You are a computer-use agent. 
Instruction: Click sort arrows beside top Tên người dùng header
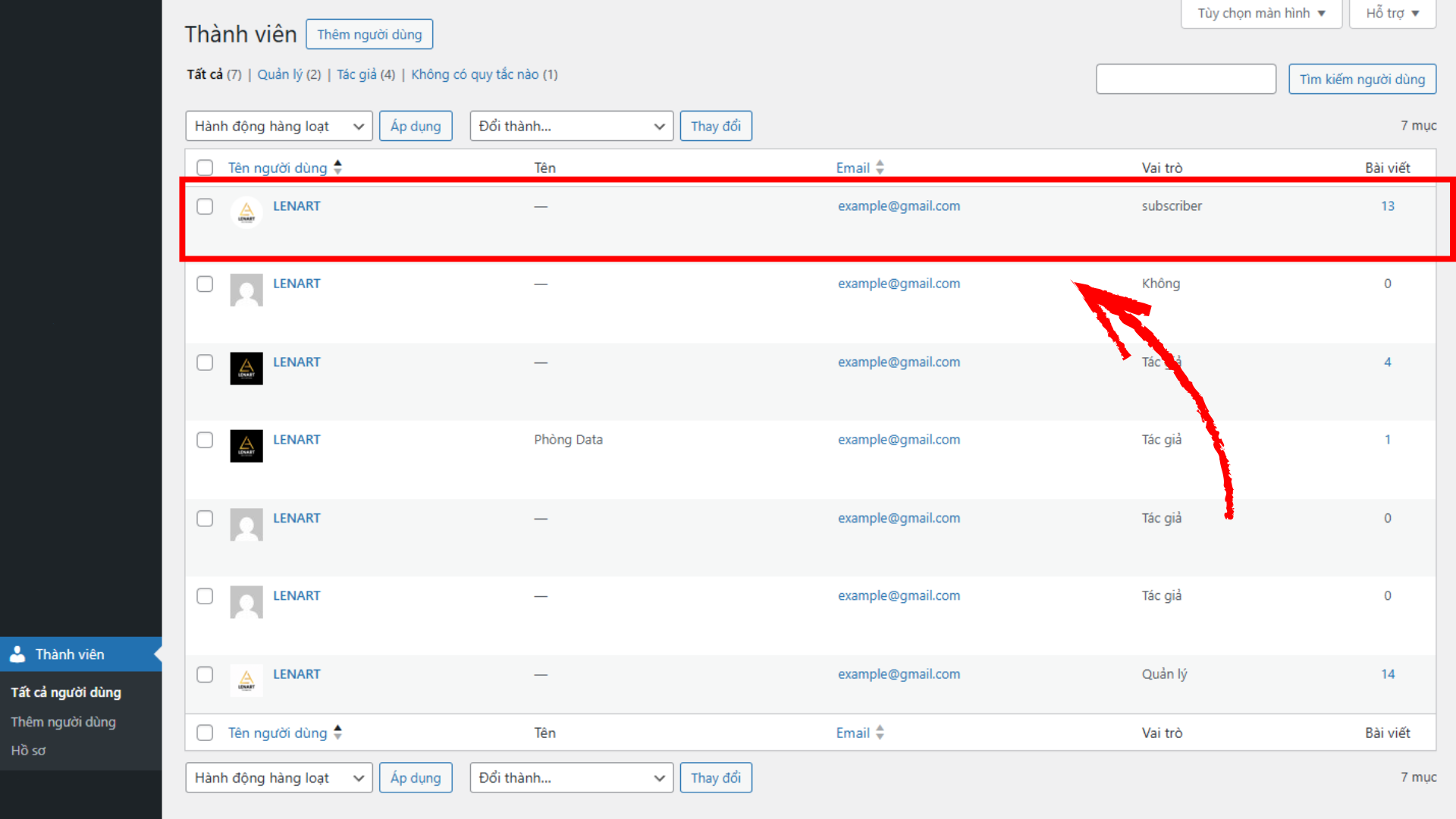(338, 168)
